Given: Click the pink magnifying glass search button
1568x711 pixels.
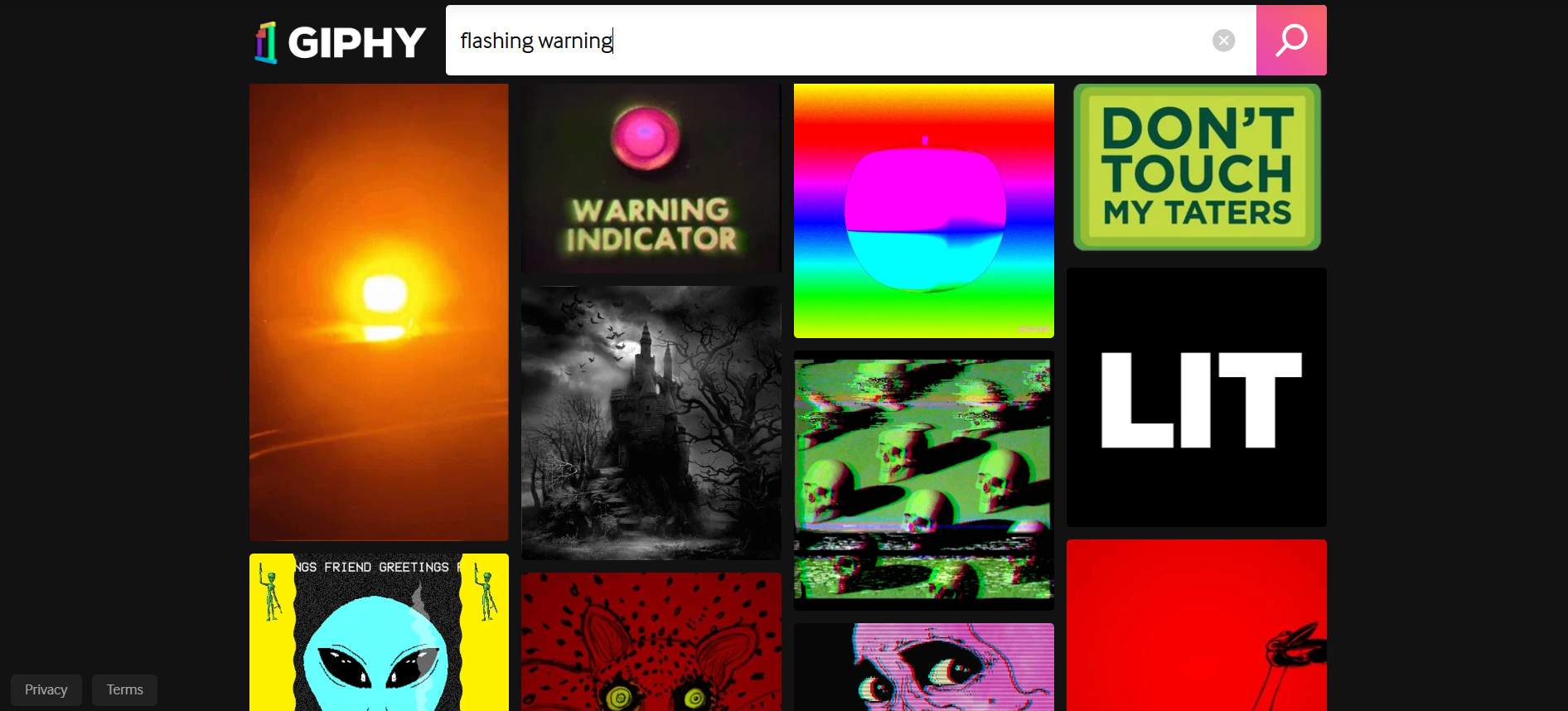Looking at the screenshot, I should [x=1291, y=40].
